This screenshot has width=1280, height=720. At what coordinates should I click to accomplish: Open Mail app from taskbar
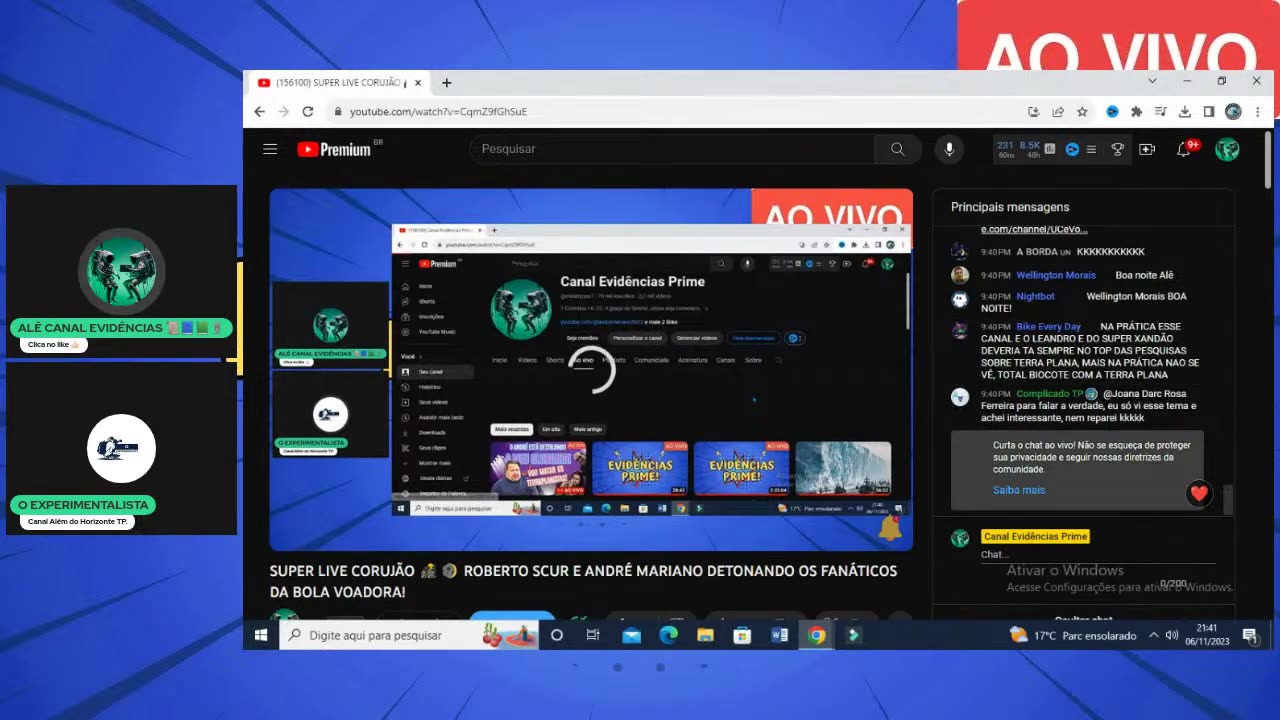coord(631,635)
